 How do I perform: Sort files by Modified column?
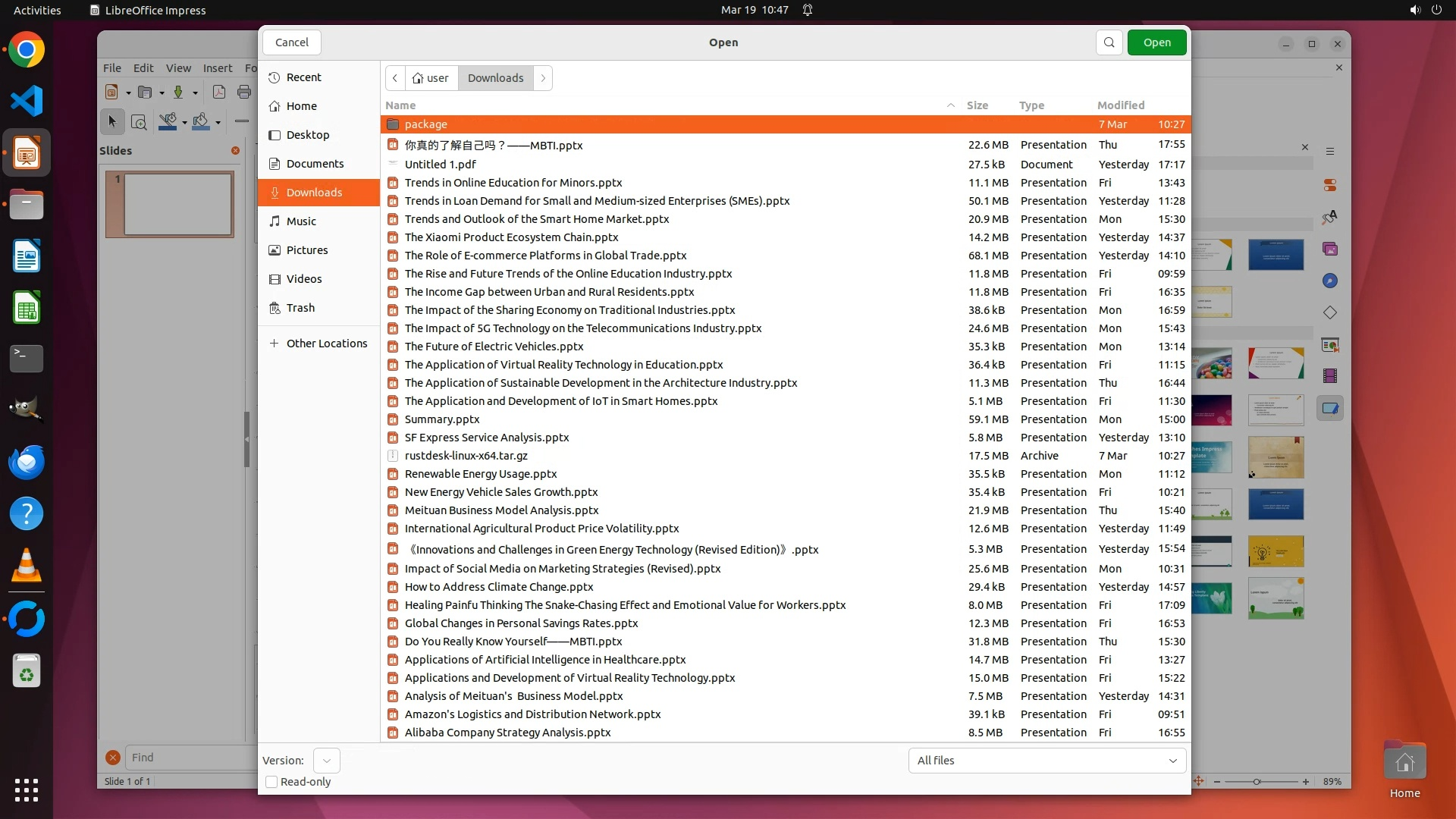pos(1120,105)
